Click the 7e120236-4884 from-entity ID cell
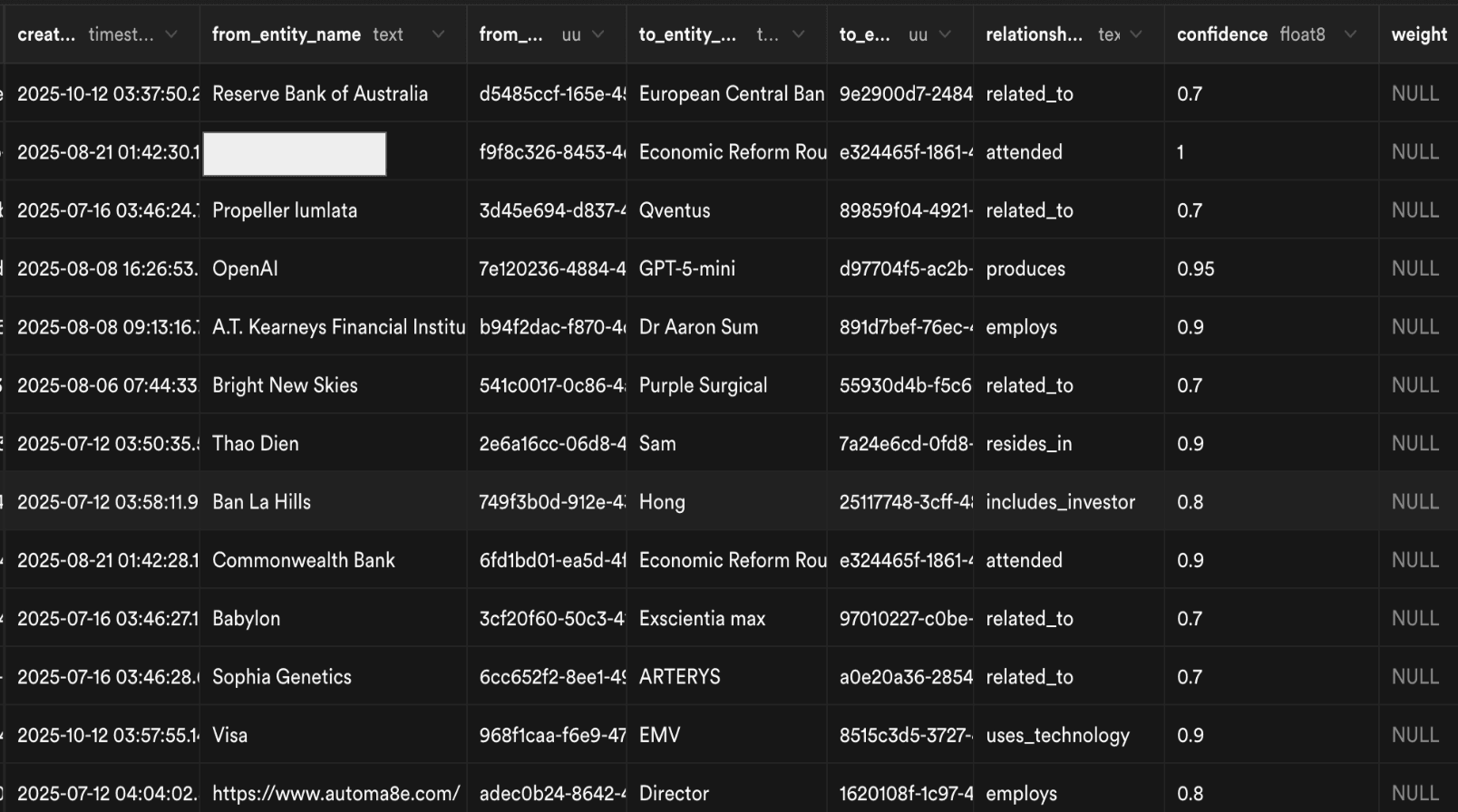 point(547,268)
